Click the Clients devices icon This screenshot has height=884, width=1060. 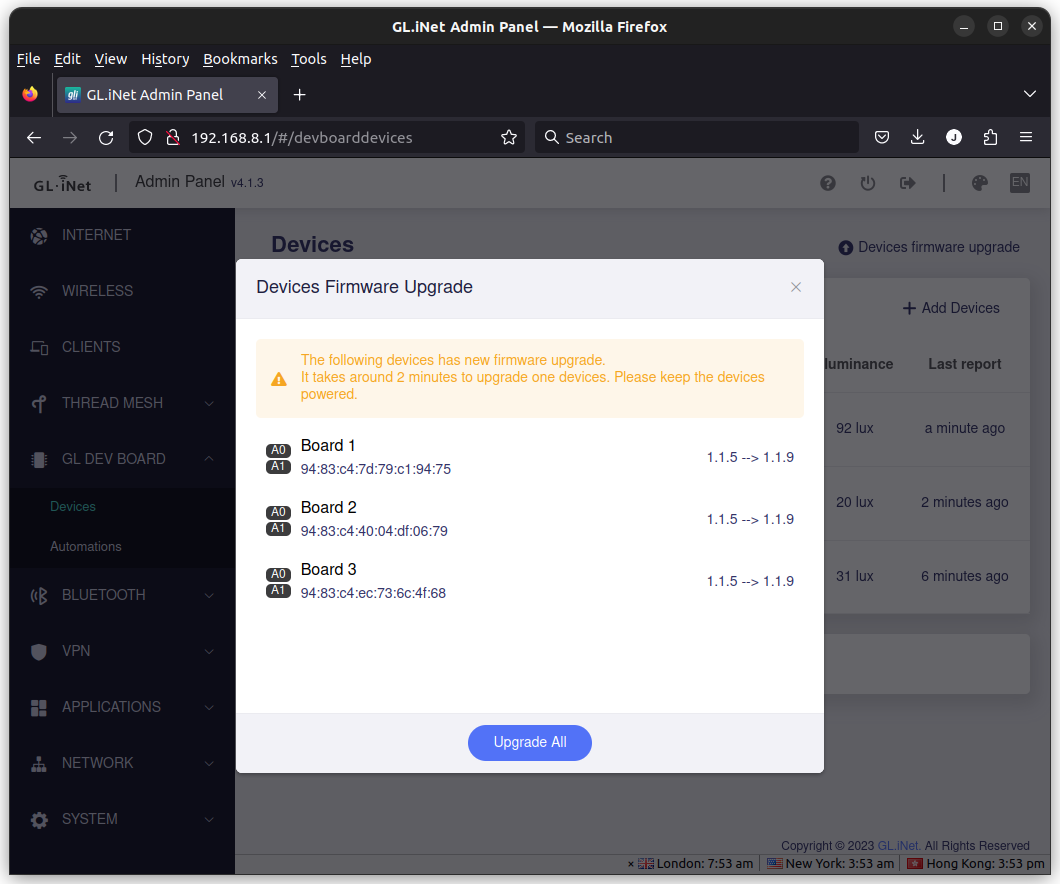pos(39,348)
